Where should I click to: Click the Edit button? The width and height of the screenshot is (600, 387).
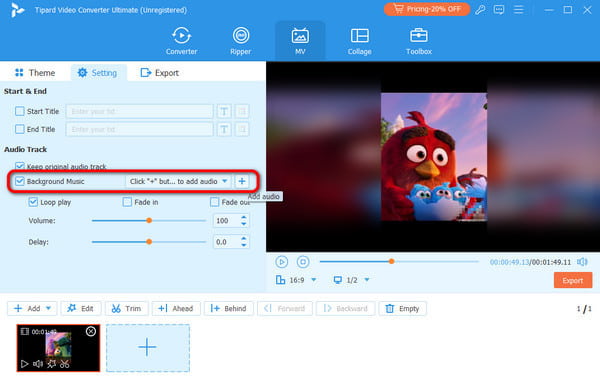point(81,308)
